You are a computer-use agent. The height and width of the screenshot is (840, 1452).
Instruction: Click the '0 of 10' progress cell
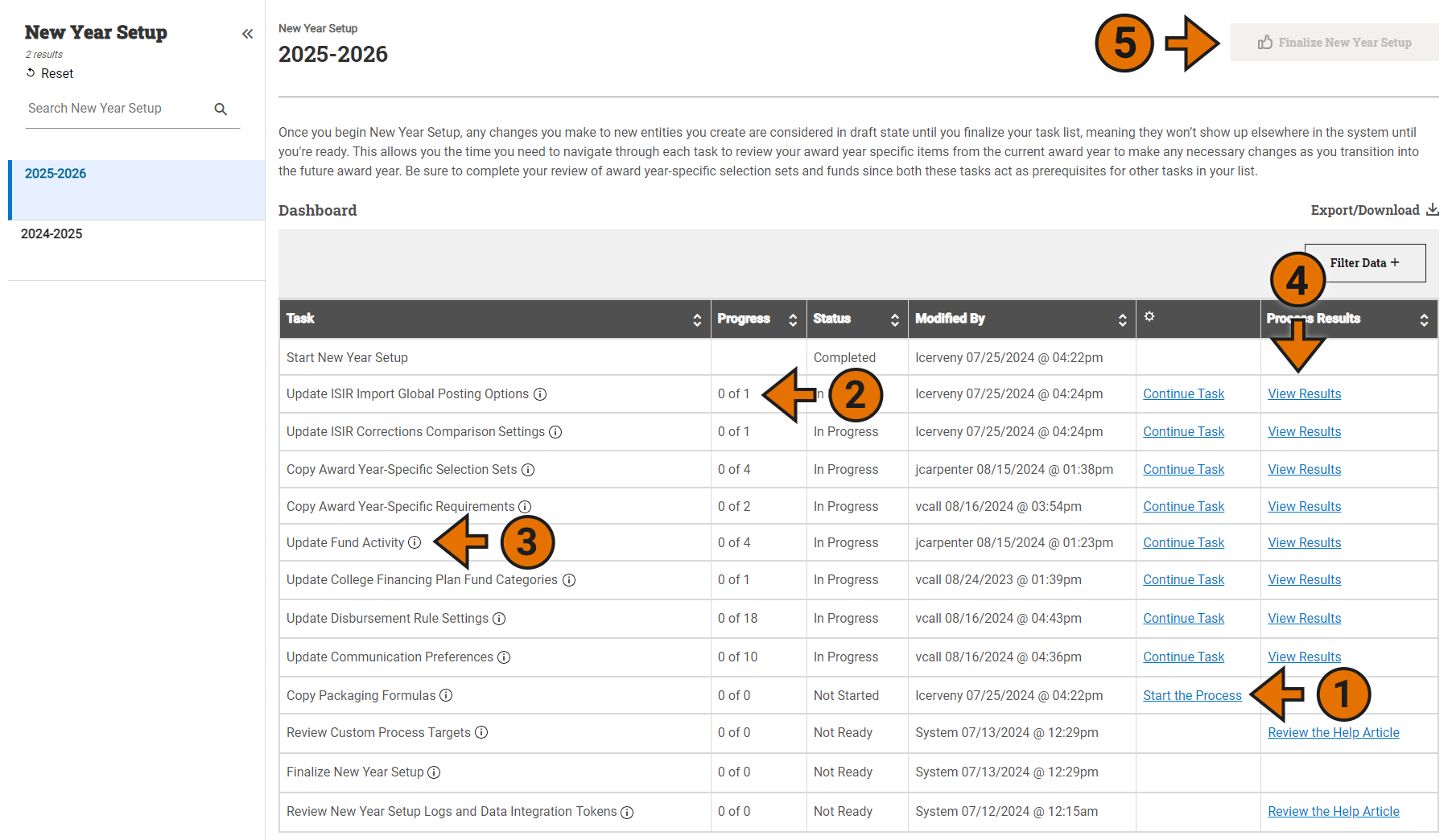tap(759, 657)
